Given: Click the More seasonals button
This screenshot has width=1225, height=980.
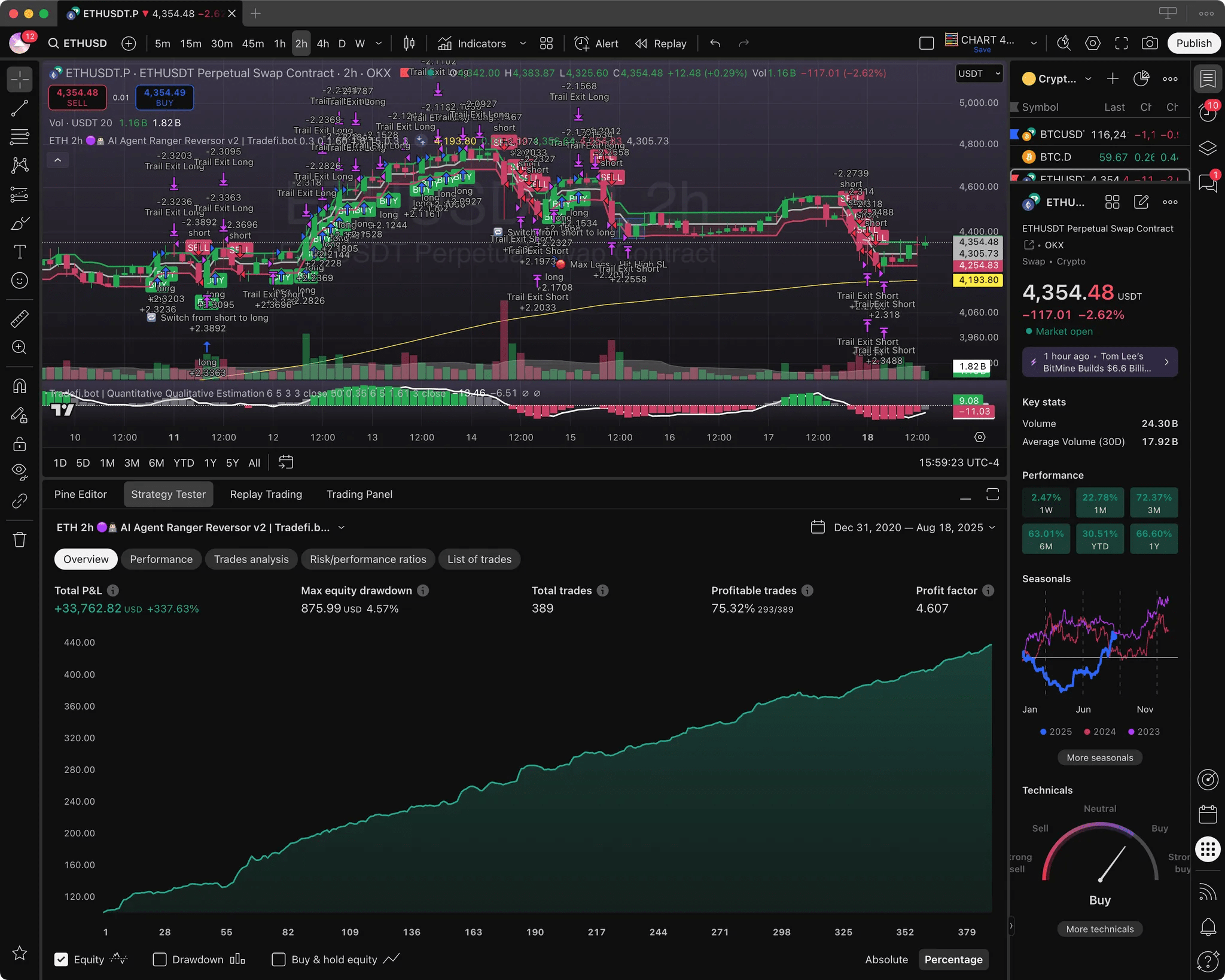Looking at the screenshot, I should pos(1100,757).
